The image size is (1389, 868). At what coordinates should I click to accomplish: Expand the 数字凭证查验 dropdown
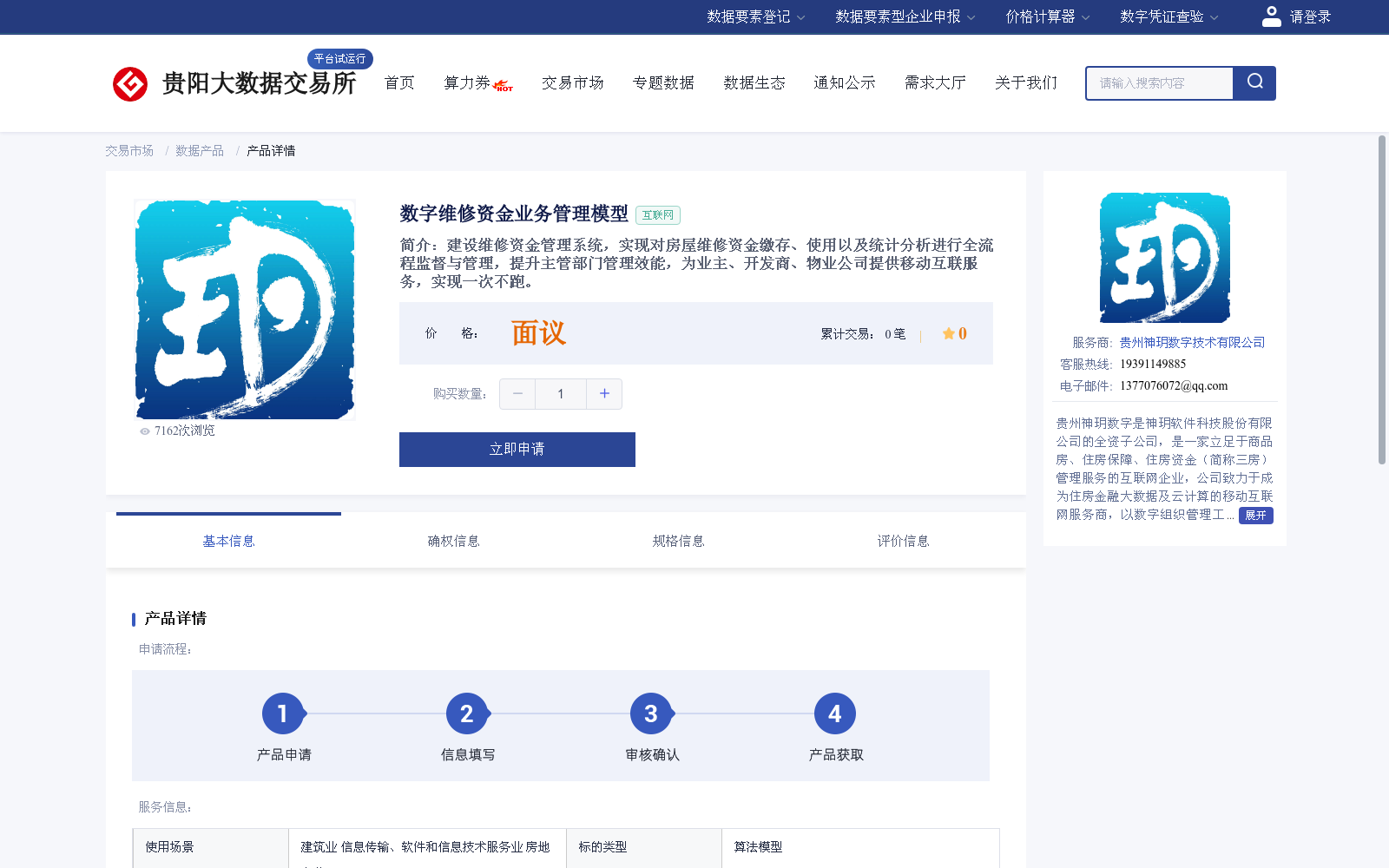[1168, 16]
